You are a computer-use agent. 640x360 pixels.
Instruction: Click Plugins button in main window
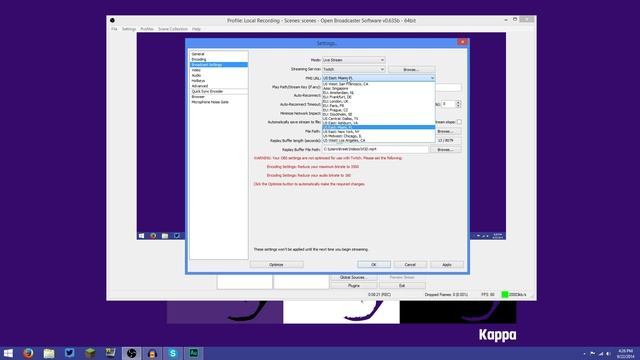pyautogui.click(x=353, y=286)
